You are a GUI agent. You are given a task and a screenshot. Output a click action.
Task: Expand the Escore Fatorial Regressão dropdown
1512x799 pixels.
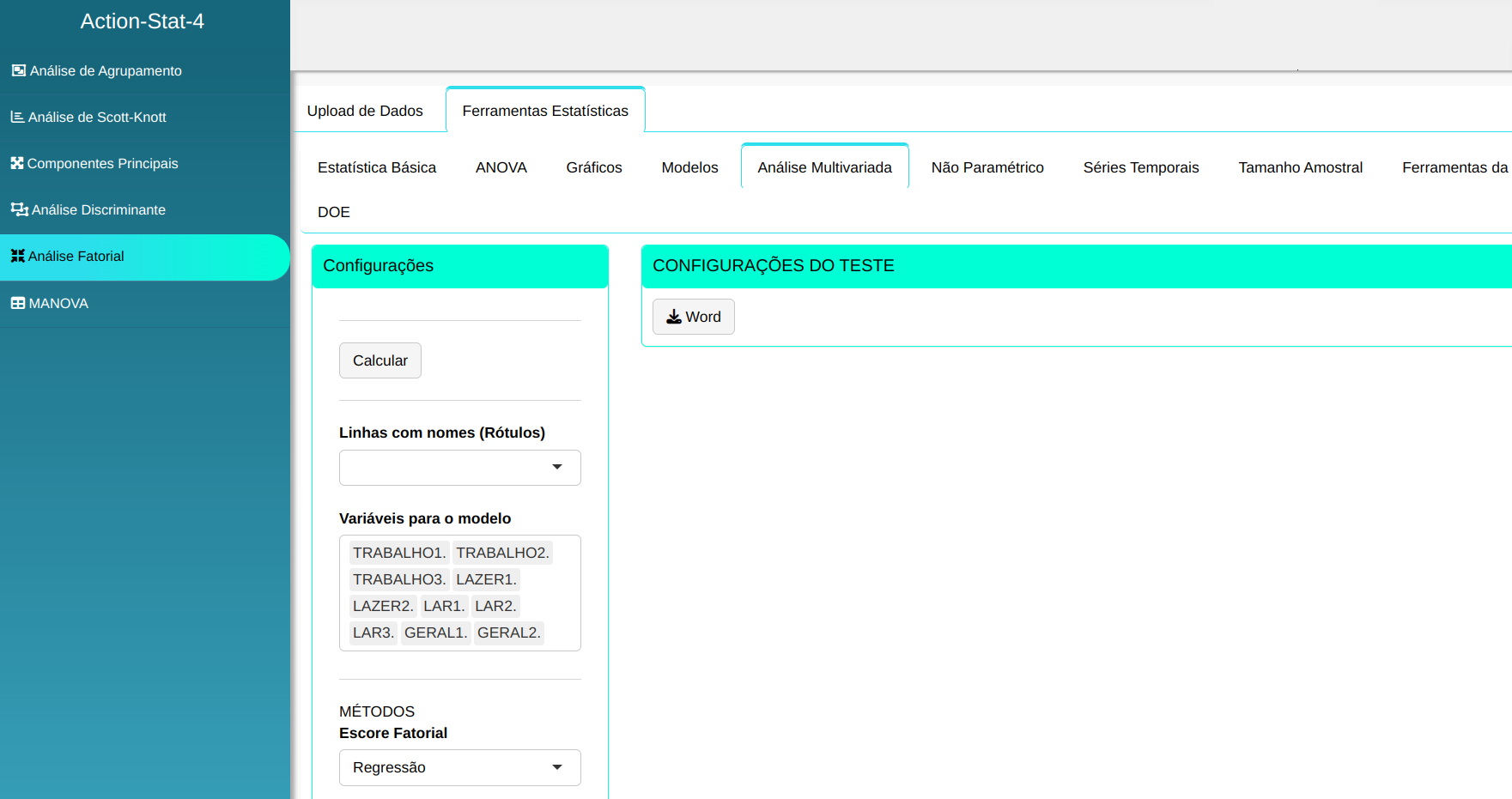pos(459,767)
